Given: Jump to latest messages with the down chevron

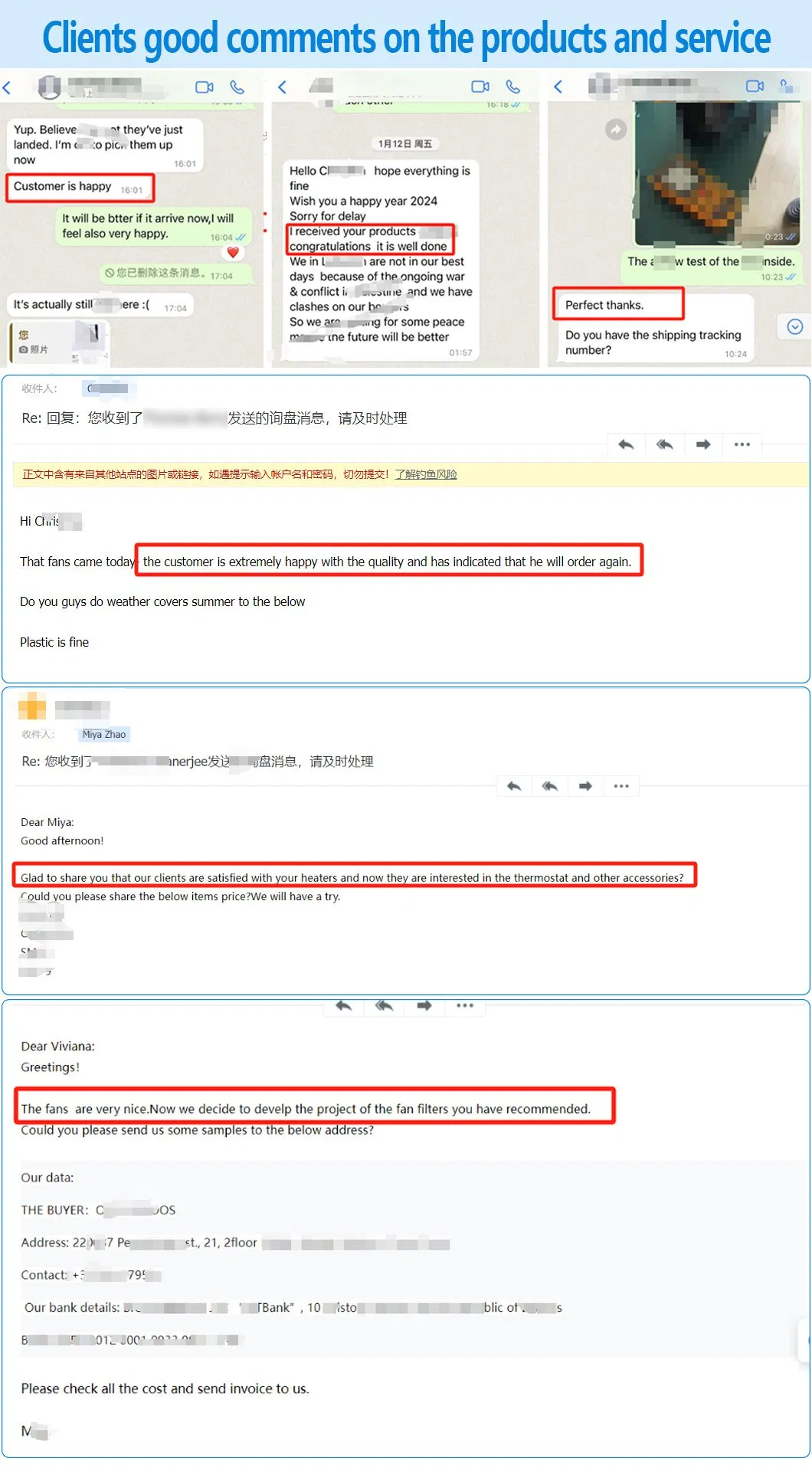Looking at the screenshot, I should 794,327.
